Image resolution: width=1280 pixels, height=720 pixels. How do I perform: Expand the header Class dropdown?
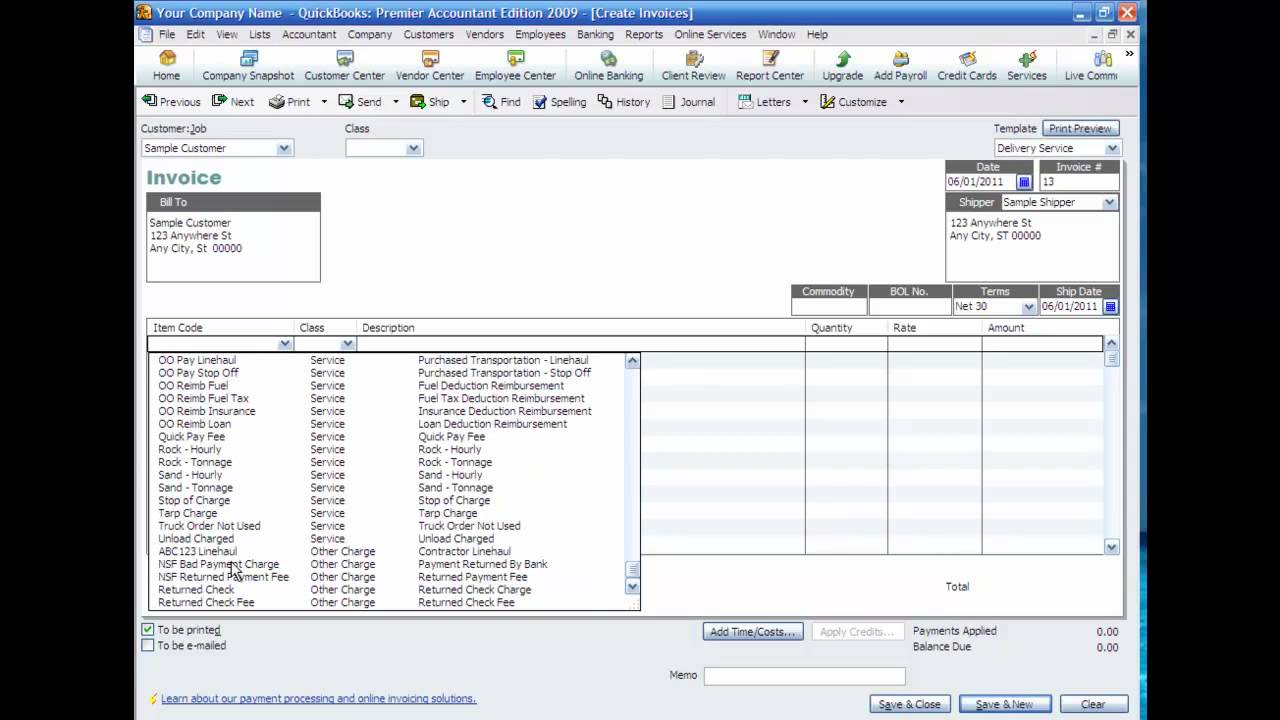413,148
